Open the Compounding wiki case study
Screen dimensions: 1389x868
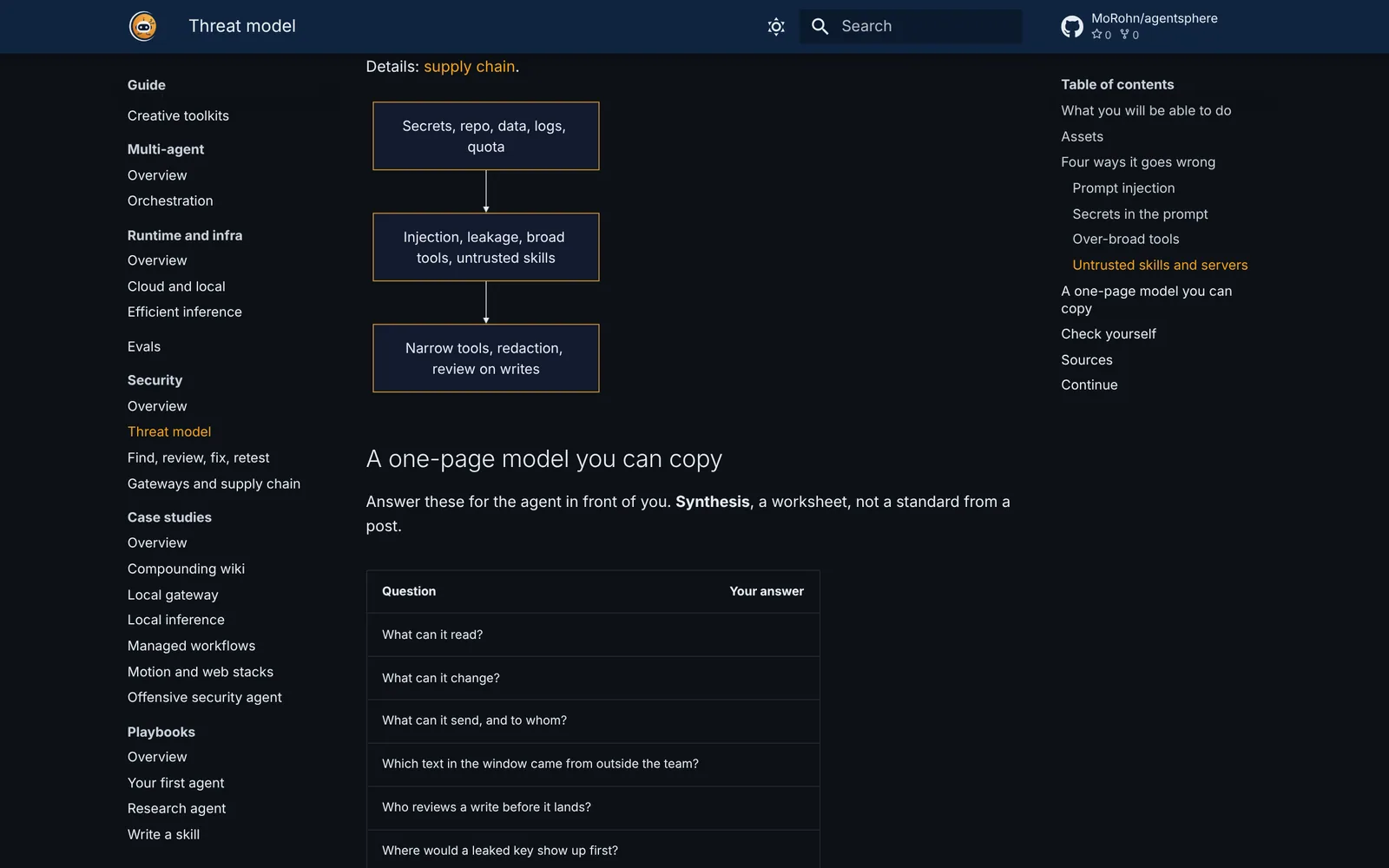(186, 569)
